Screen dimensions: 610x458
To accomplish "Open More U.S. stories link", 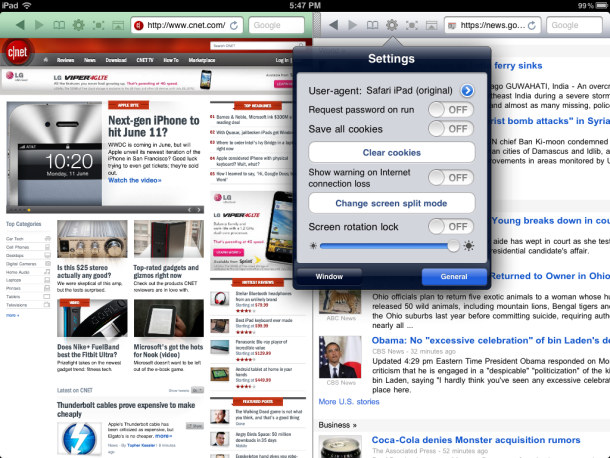I will [349, 402].
